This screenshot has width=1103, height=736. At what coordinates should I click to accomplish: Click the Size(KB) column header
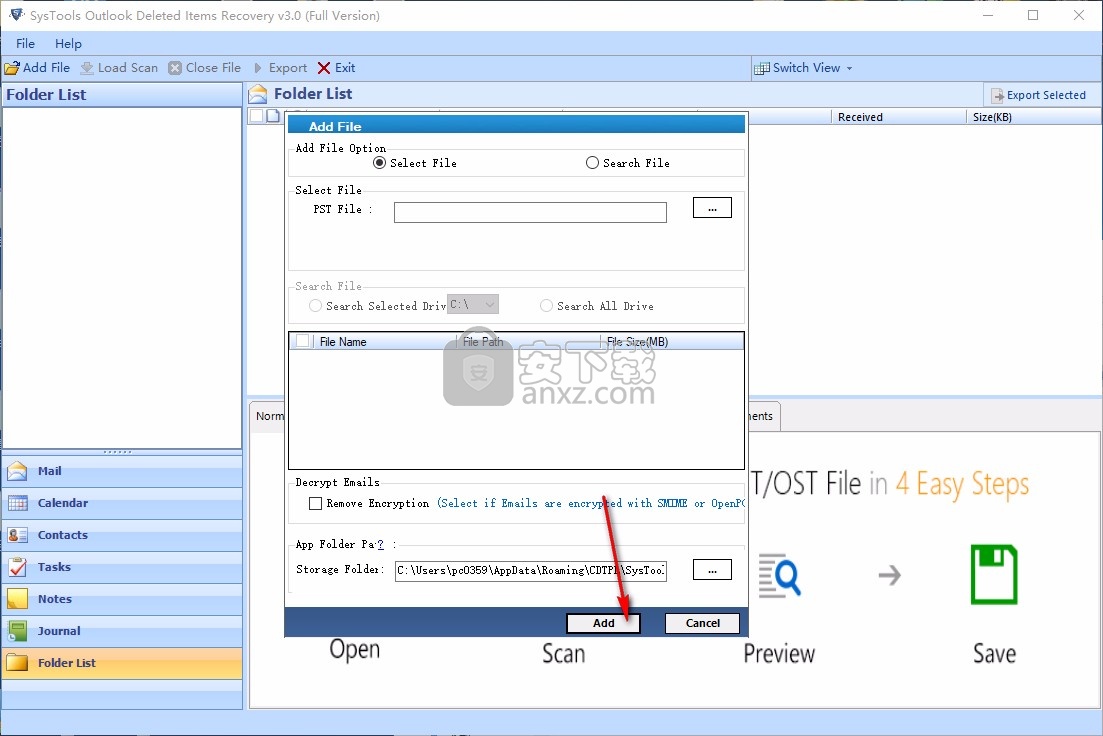1034,117
